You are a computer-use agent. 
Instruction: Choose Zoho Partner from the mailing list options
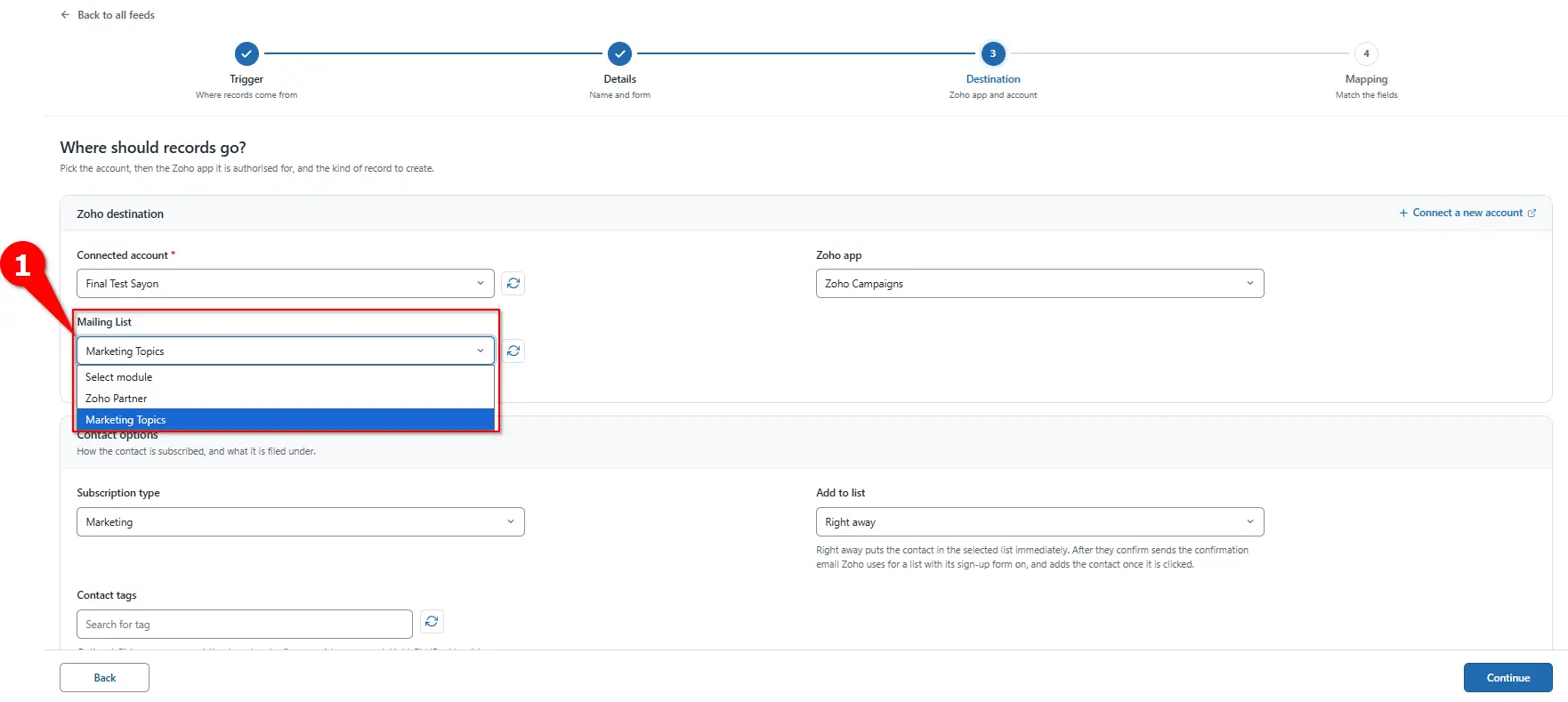(x=286, y=399)
